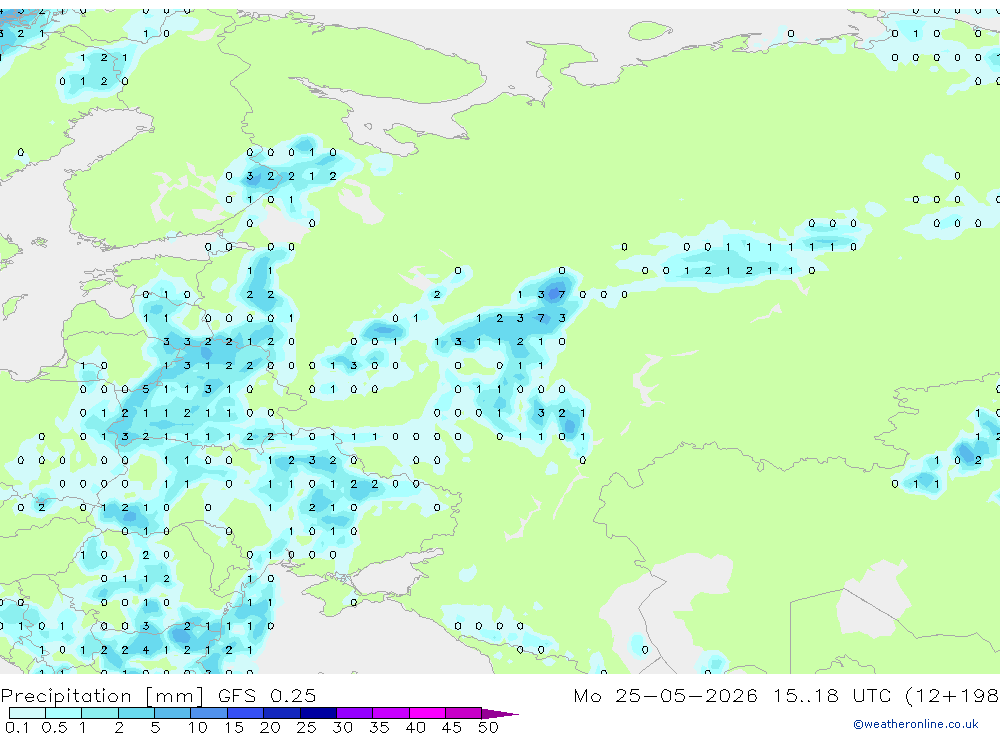Click the 0.1–0.5 mm legend color box

point(27,713)
